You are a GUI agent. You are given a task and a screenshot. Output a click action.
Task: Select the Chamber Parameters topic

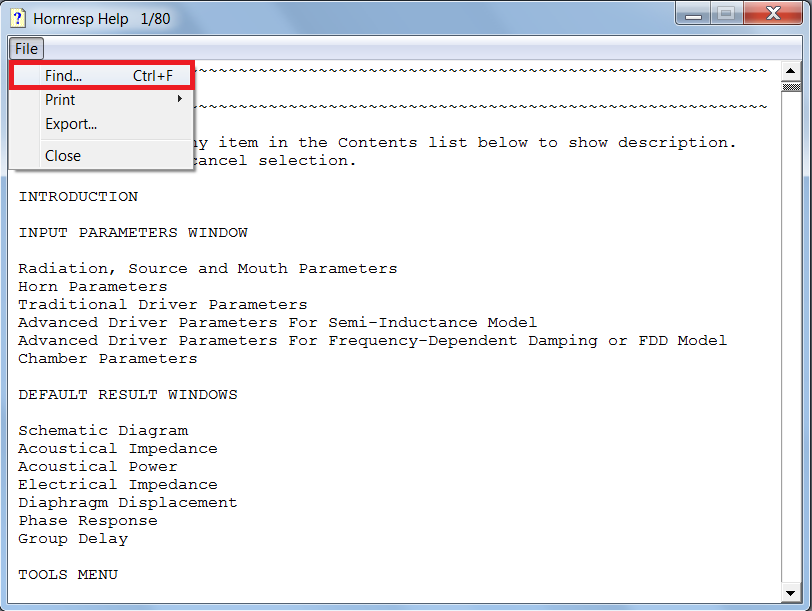108,359
